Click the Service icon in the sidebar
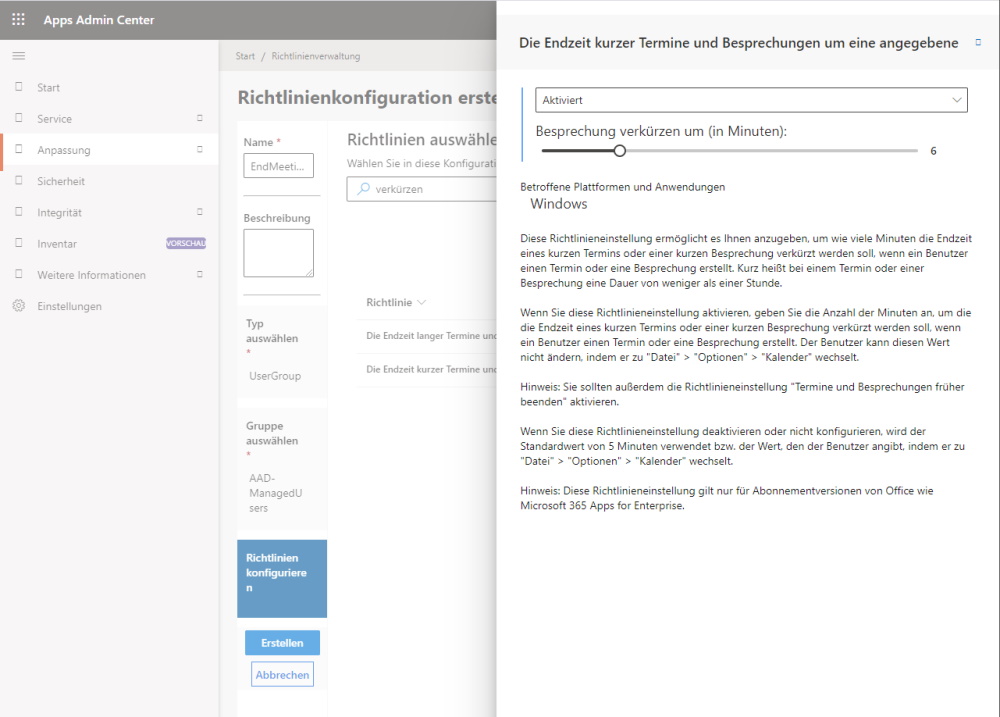The image size is (1000, 717). click(x=18, y=118)
